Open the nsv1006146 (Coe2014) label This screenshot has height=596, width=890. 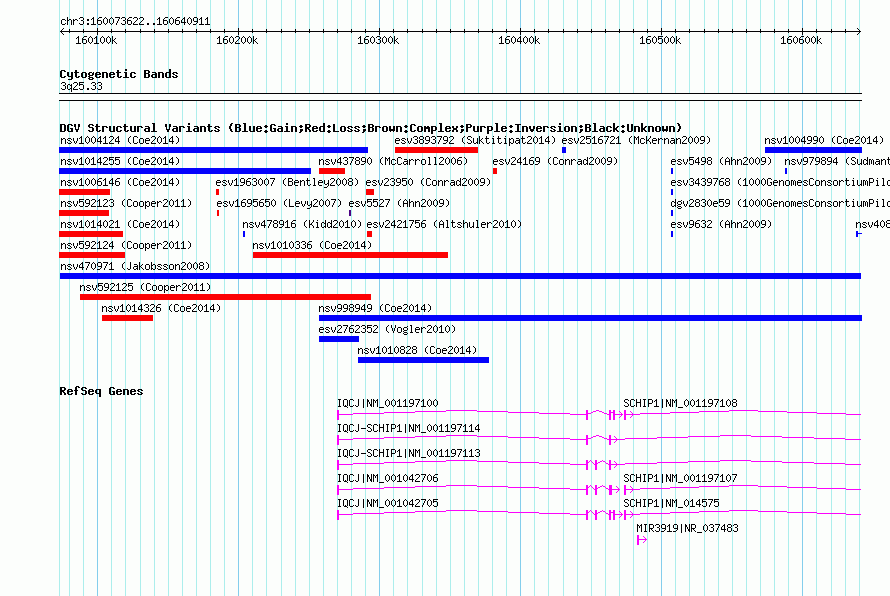(x=120, y=182)
